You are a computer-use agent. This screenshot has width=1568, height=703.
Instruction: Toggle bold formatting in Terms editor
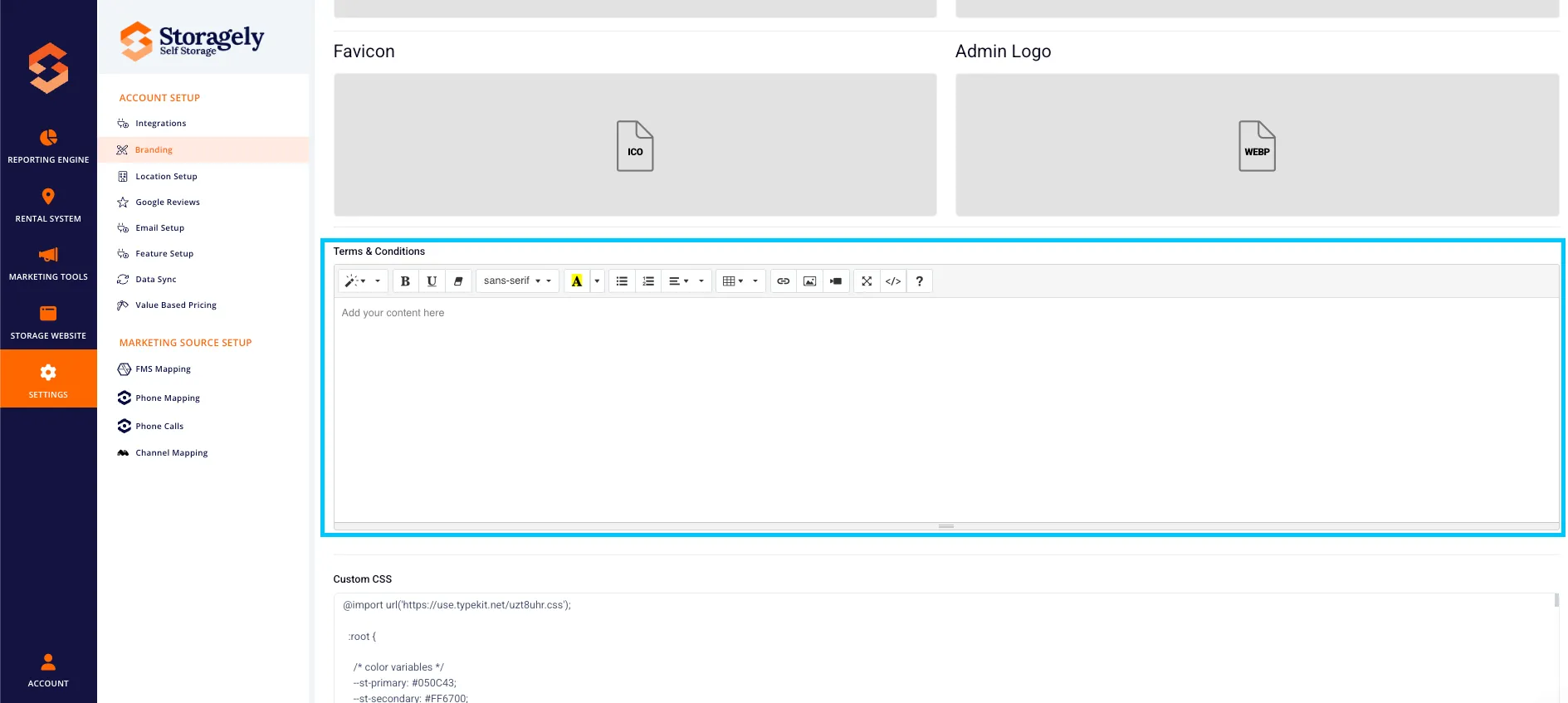[x=405, y=281]
